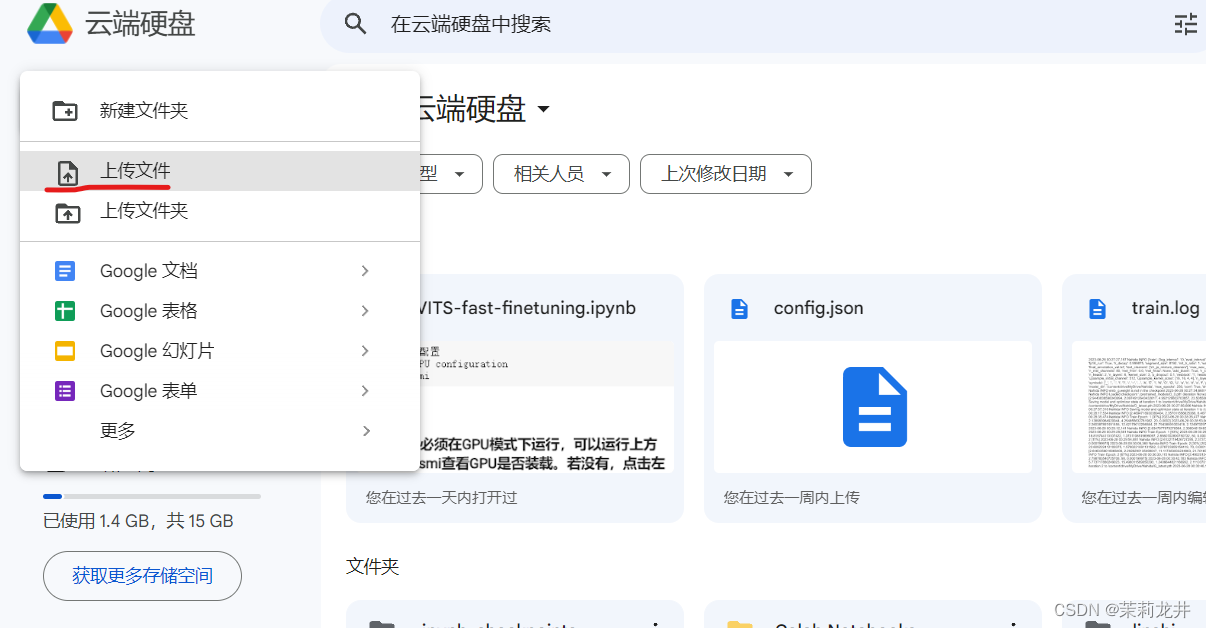Click the train.log file name
1206x628 pixels.
coord(1165,308)
